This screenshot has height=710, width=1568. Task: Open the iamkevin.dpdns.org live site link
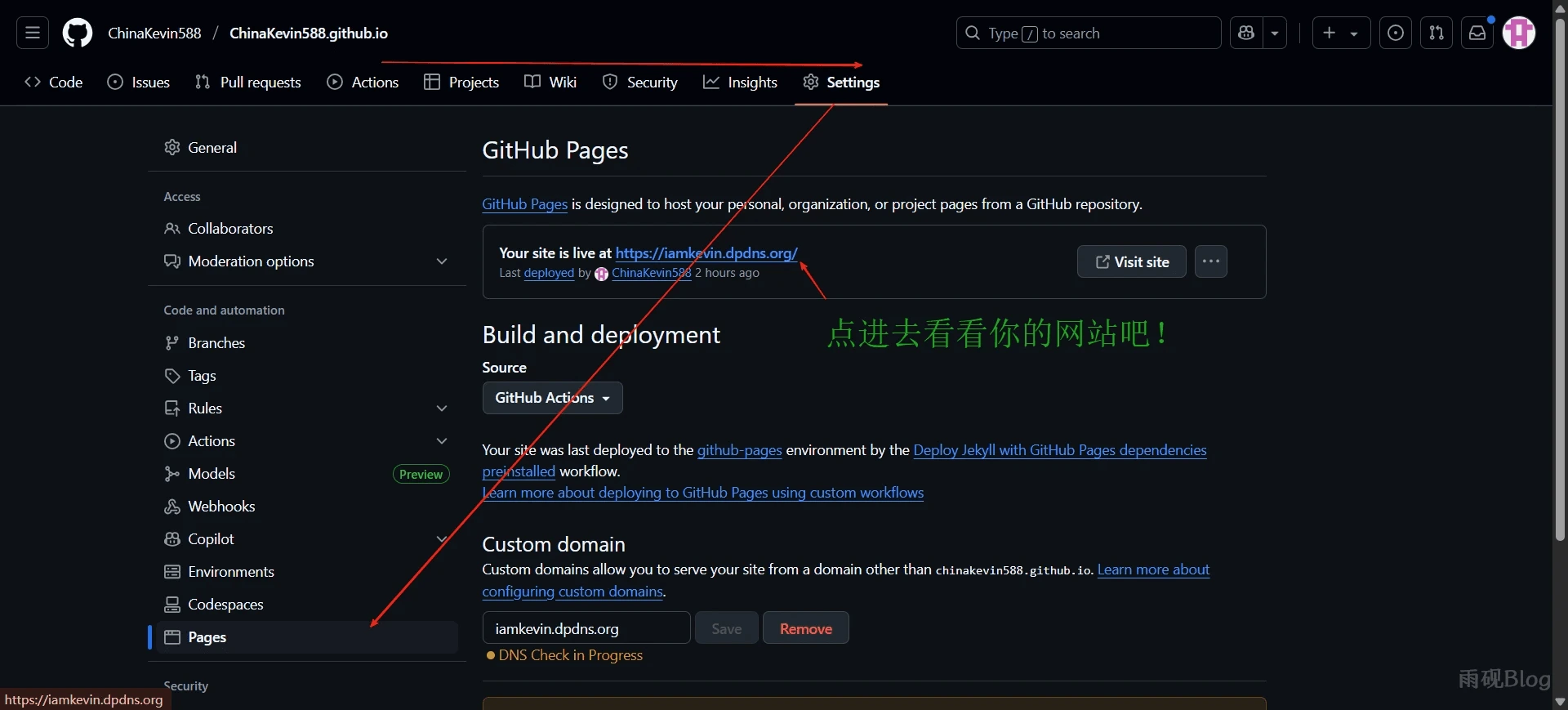[706, 253]
